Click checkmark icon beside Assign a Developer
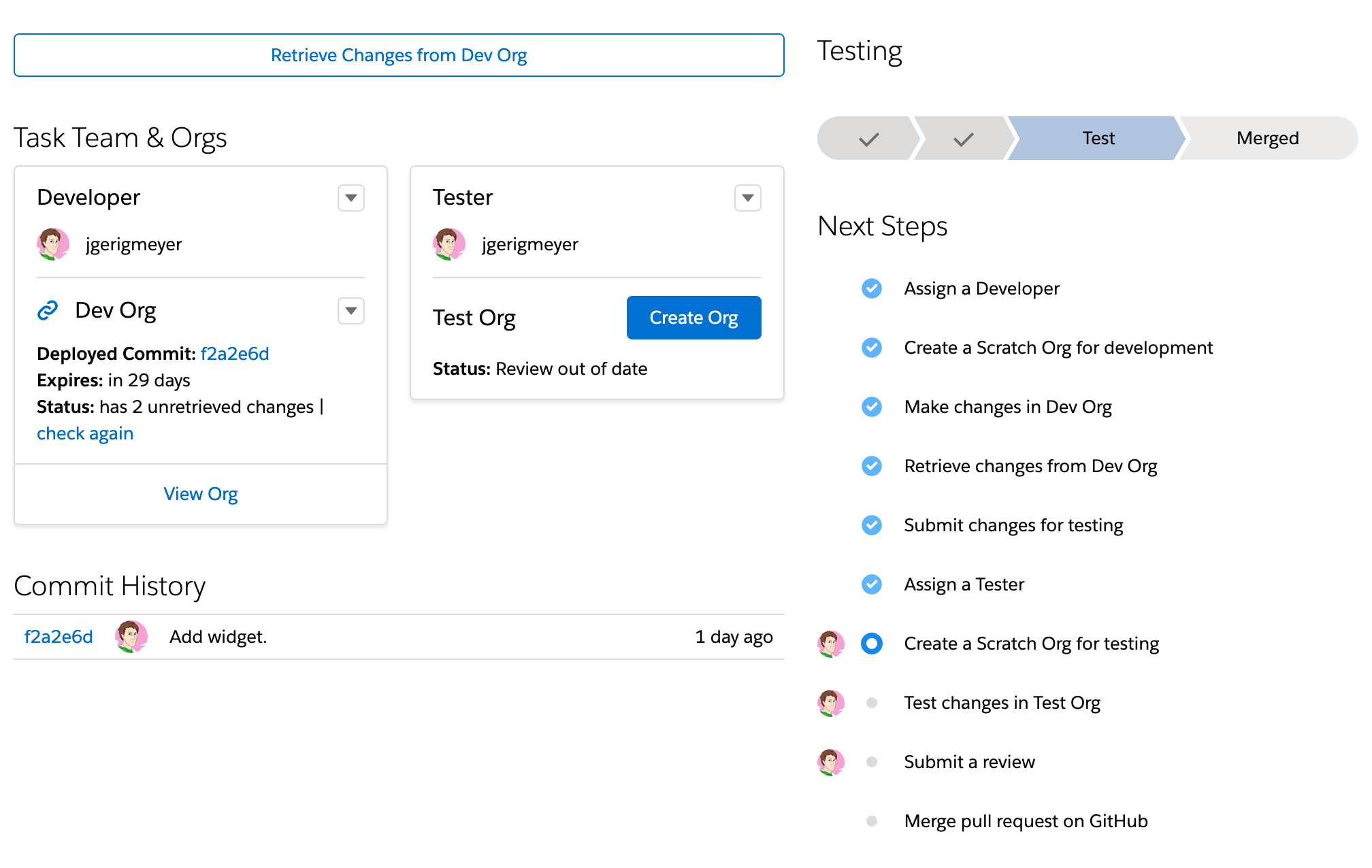Image resolution: width=1372 pixels, height=868 pixels. pos(872,288)
